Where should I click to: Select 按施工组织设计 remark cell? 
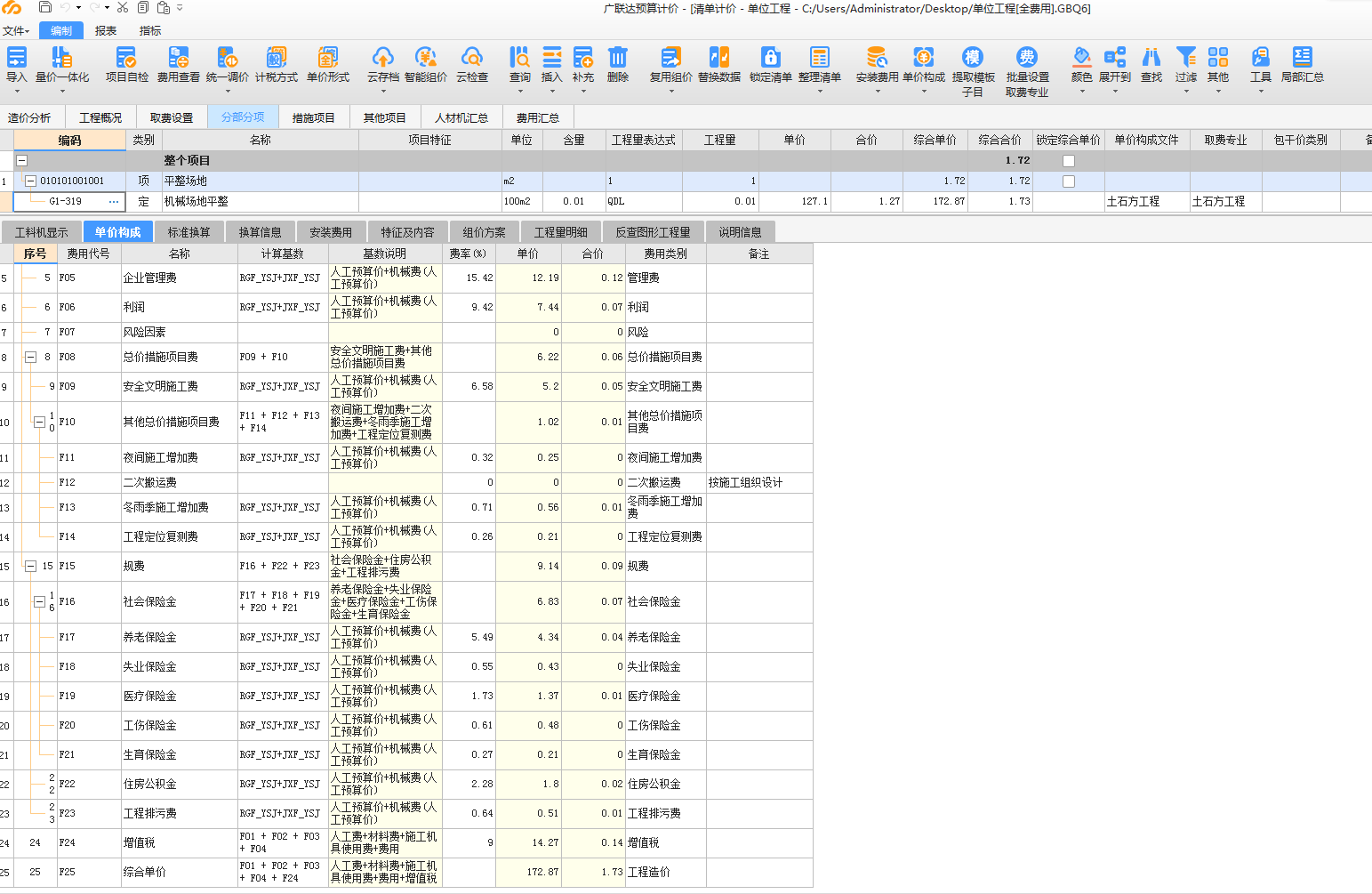pyautogui.click(x=759, y=483)
